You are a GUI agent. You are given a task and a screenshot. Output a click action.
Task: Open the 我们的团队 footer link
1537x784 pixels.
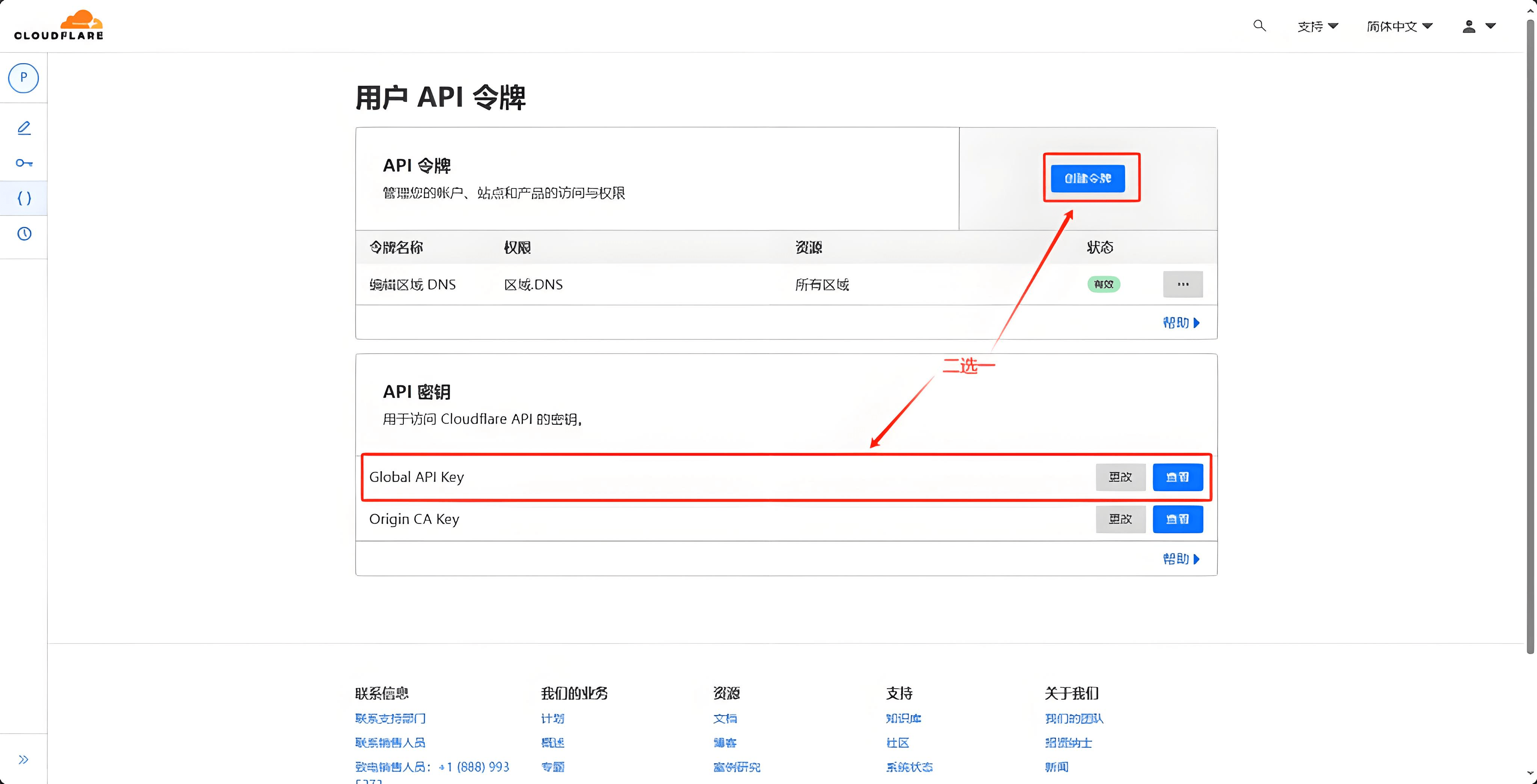(1074, 718)
